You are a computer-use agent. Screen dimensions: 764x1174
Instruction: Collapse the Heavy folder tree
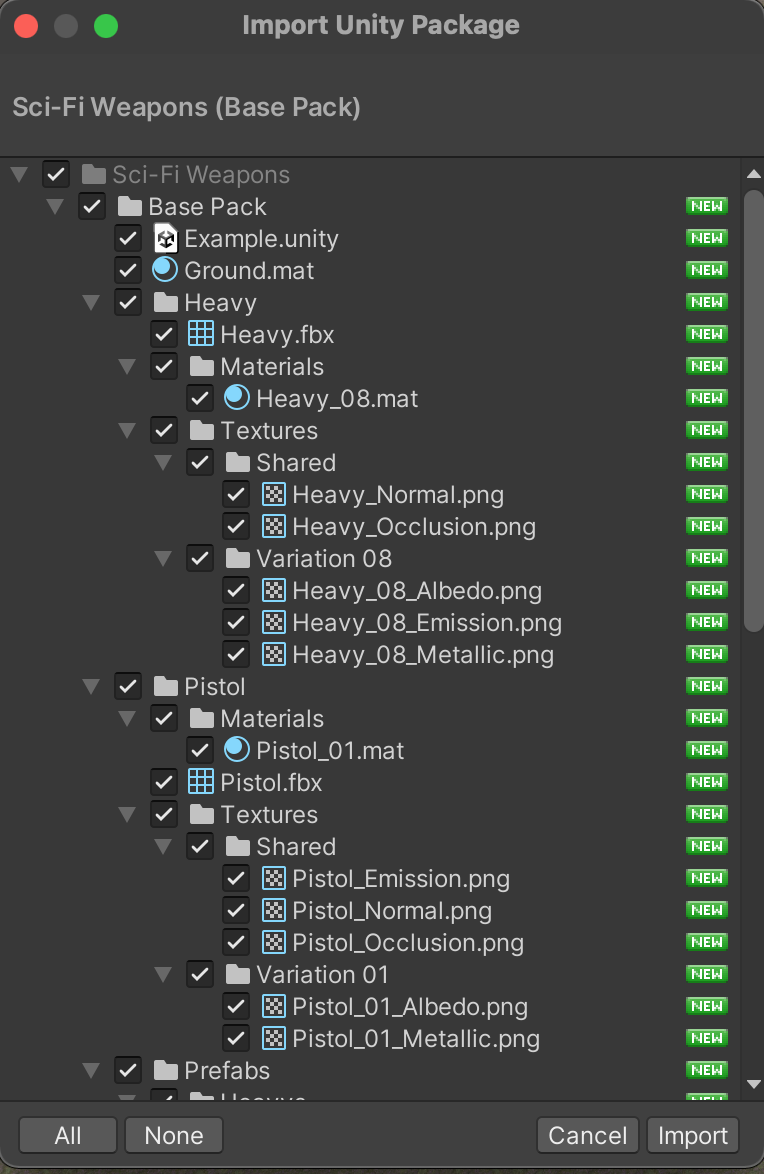coord(91,303)
